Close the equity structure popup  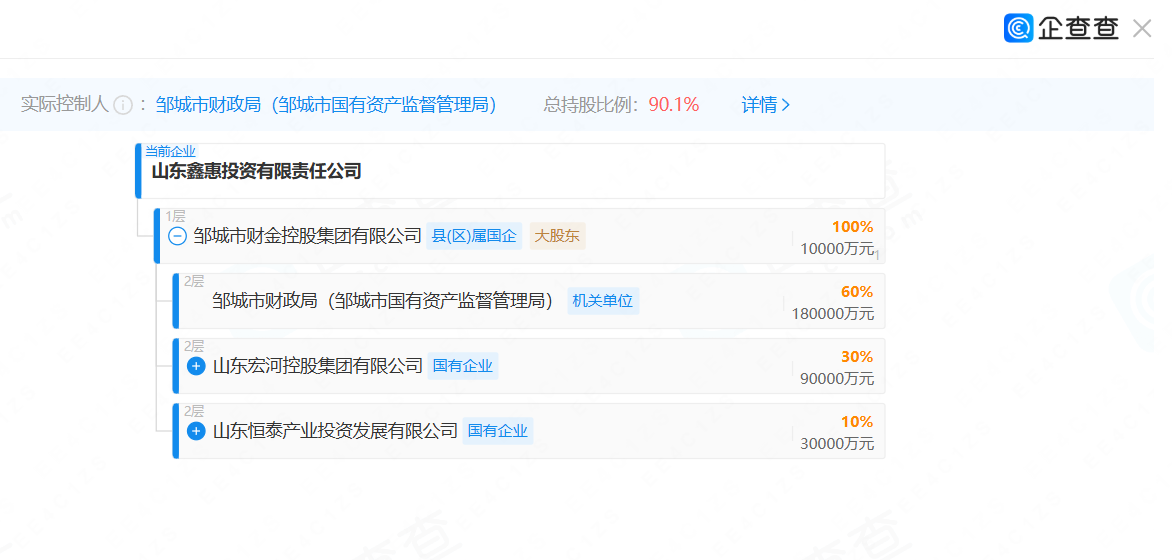pos(1141,29)
